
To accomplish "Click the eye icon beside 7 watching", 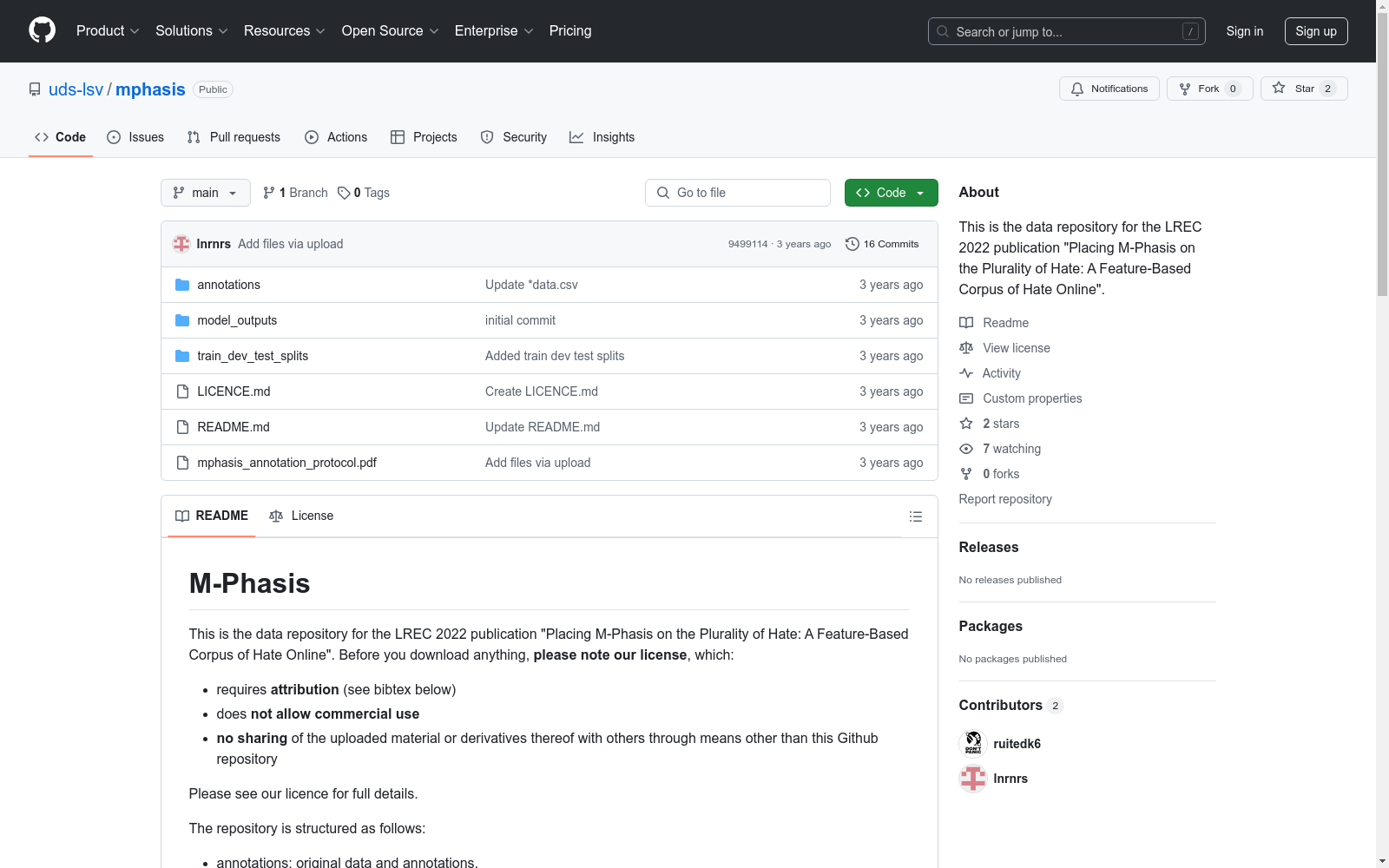I will 966,449.
